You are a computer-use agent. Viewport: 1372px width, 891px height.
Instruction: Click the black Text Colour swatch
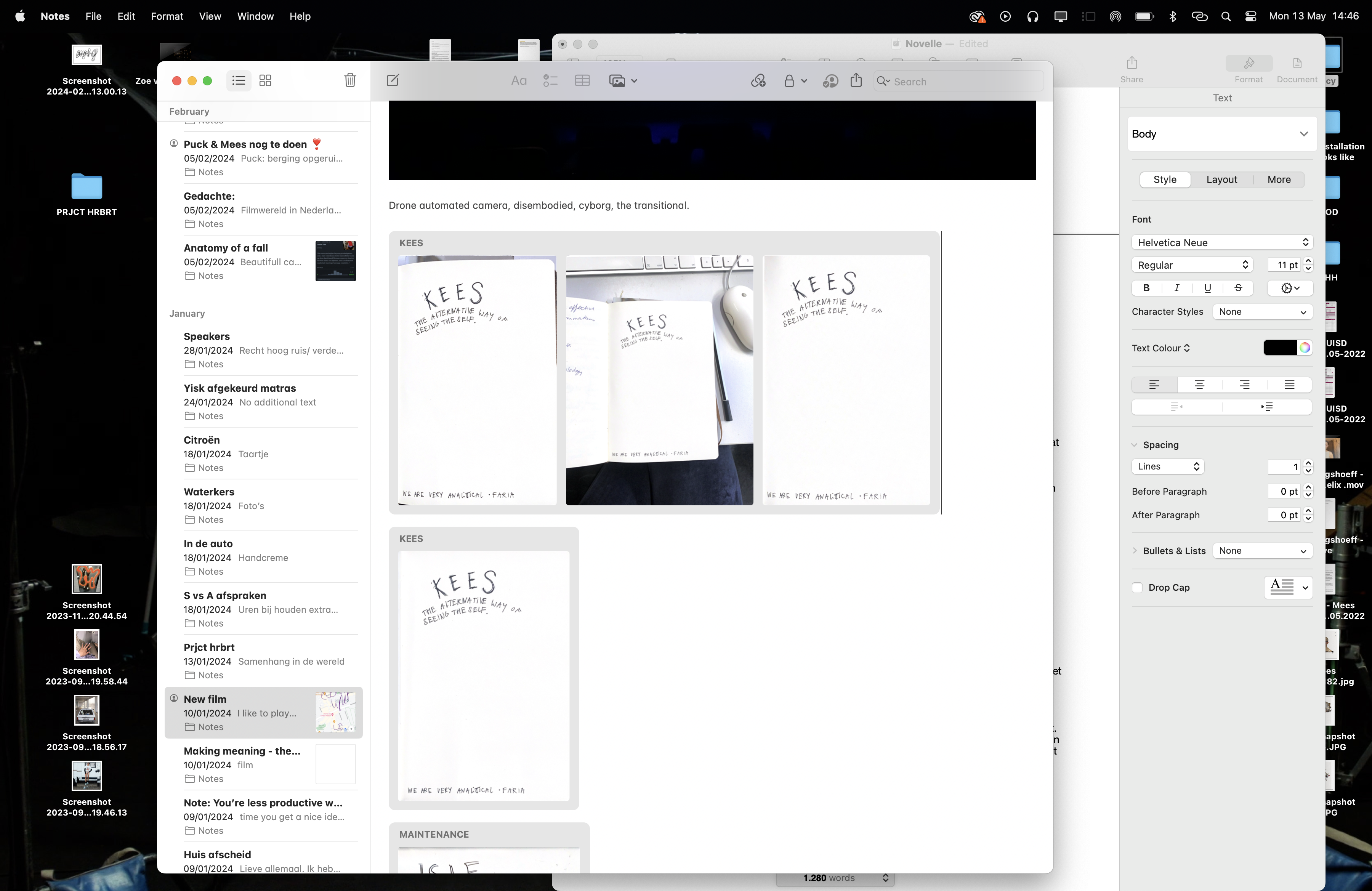click(1279, 348)
